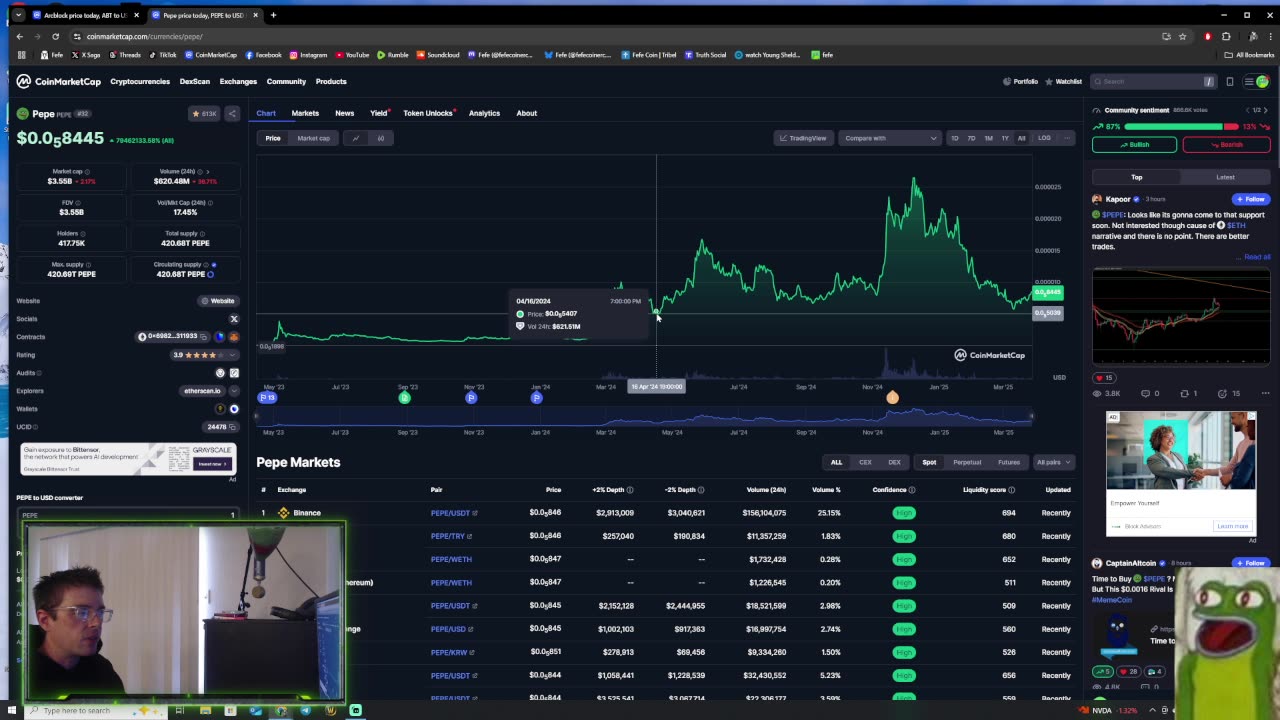Image resolution: width=1280 pixels, height=720 pixels.
Task: Set chart range to 1M
Action: [x=988, y=138]
